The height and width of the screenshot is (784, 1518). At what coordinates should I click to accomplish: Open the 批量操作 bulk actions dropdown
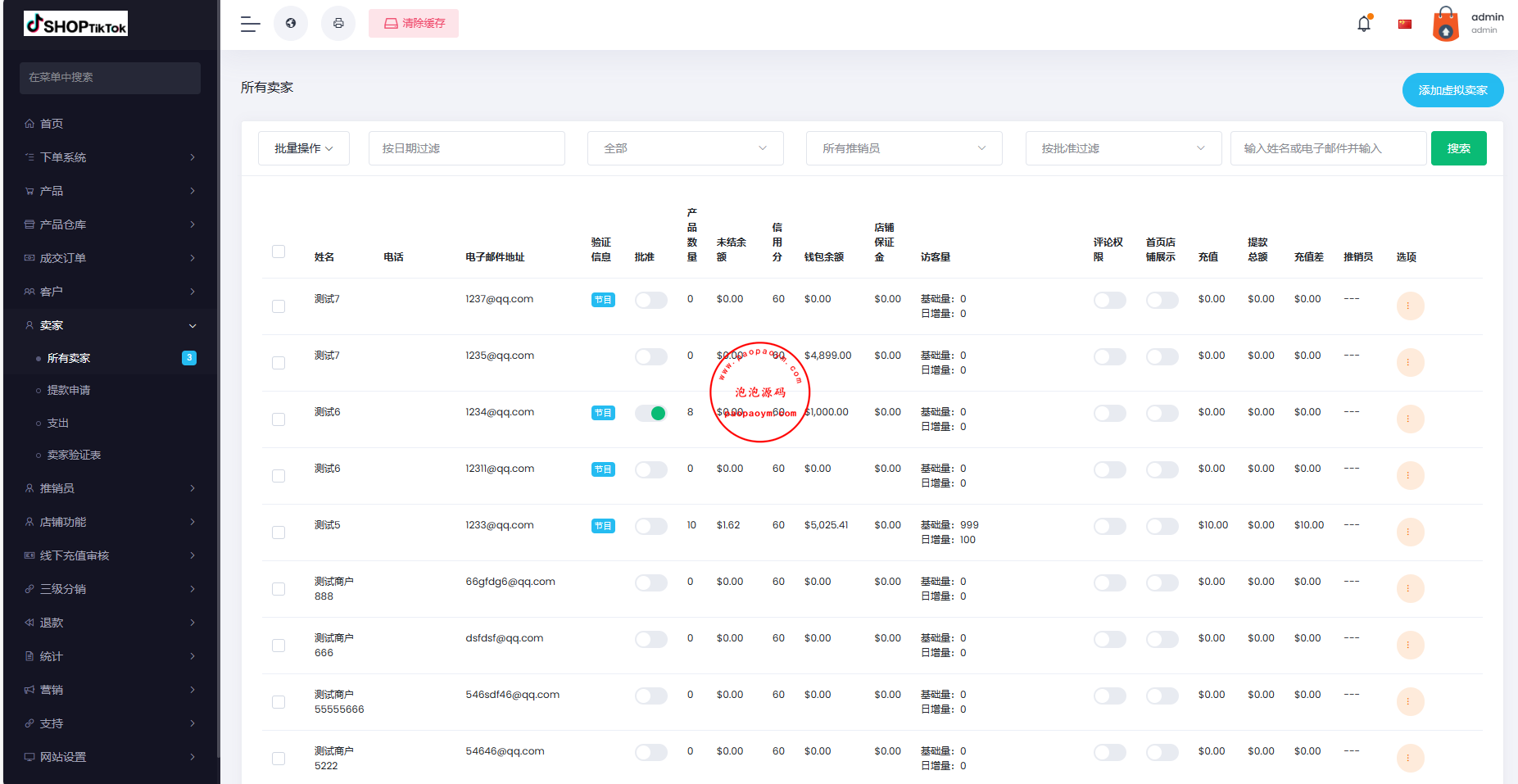304,148
